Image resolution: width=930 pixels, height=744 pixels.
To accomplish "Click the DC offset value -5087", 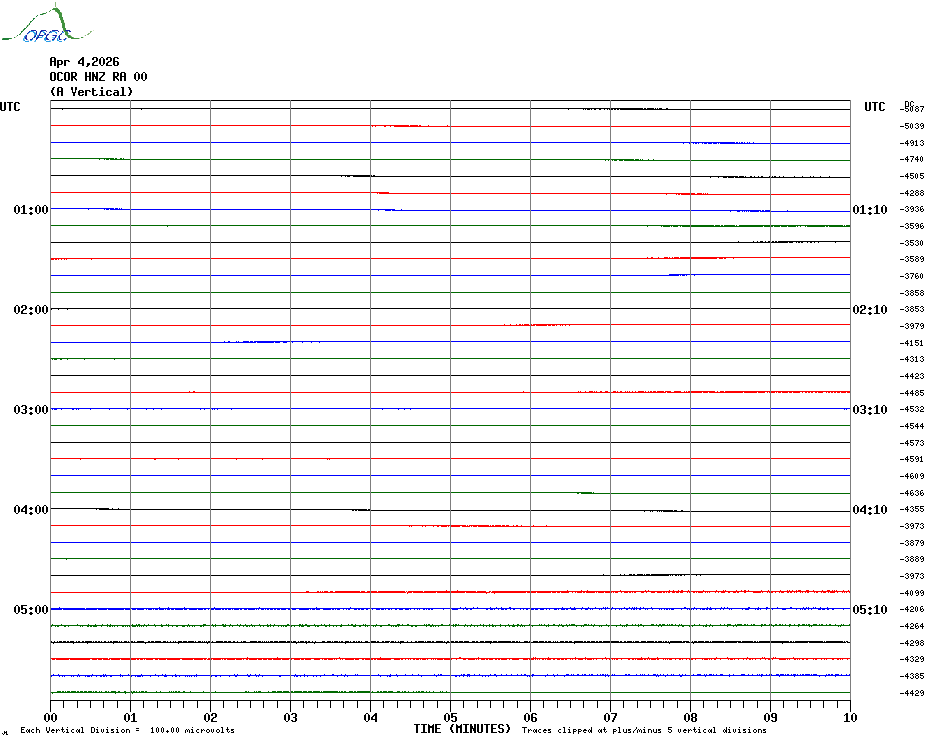I will coord(912,109).
